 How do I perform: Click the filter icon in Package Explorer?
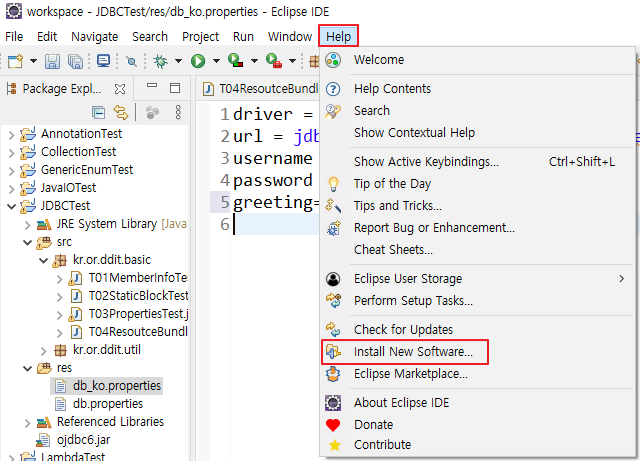coord(152,113)
